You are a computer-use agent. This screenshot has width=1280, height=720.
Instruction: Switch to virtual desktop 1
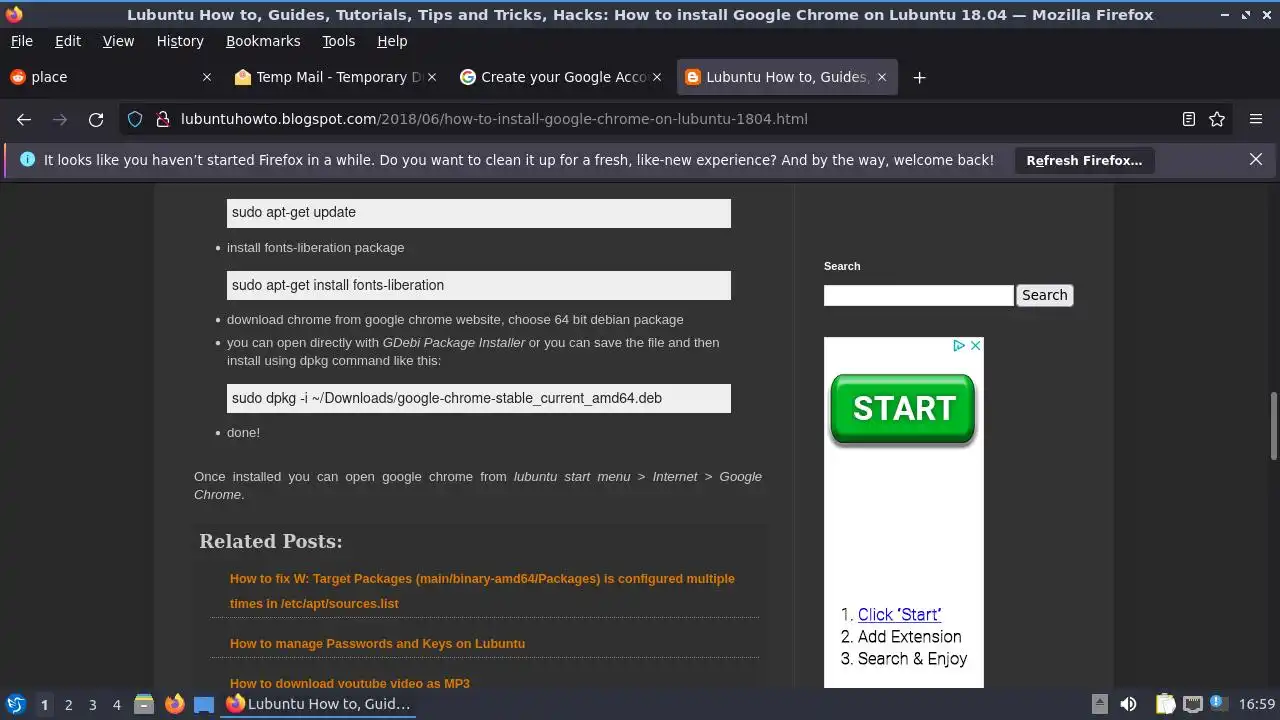[x=44, y=704]
